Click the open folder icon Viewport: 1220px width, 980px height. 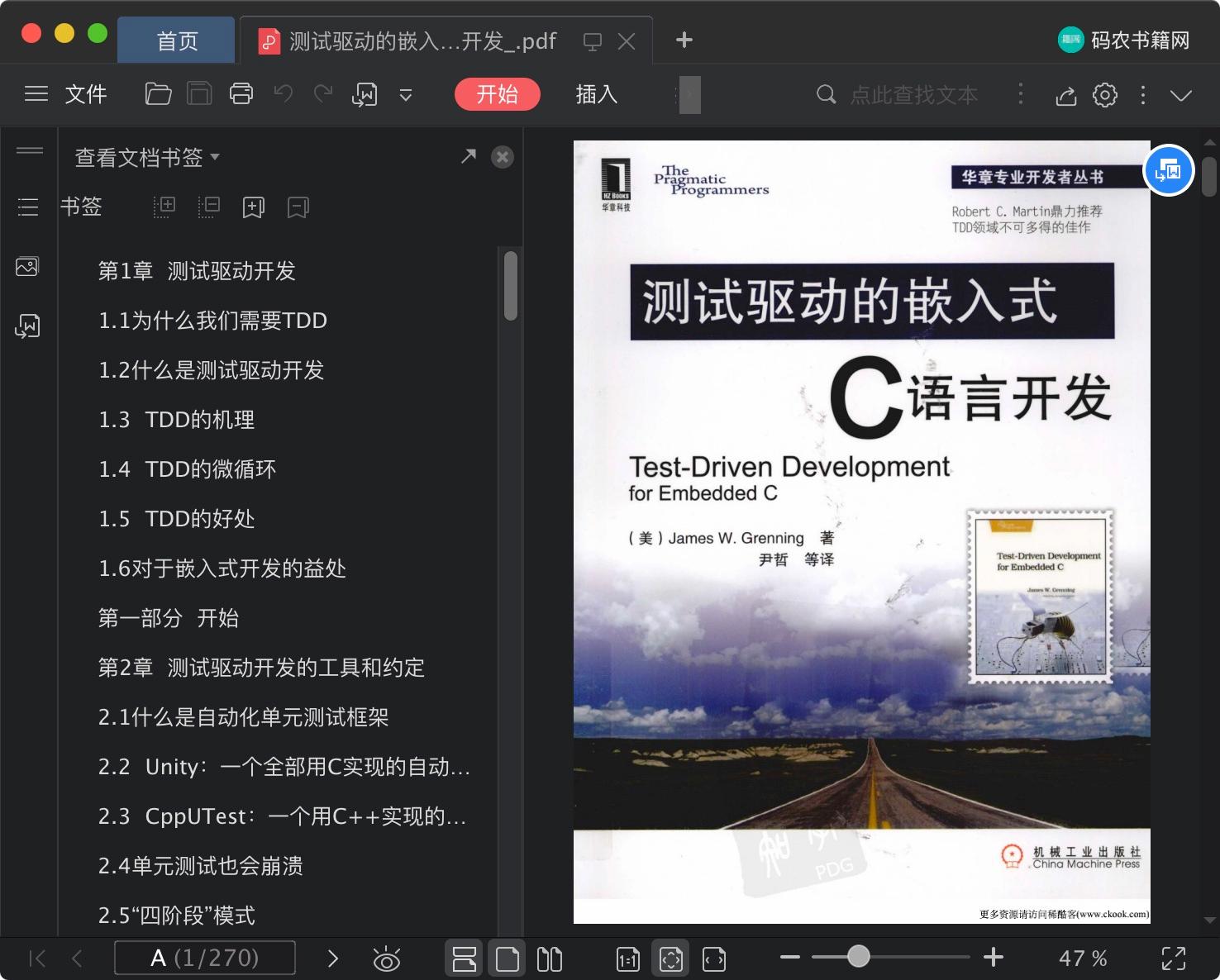pos(158,94)
